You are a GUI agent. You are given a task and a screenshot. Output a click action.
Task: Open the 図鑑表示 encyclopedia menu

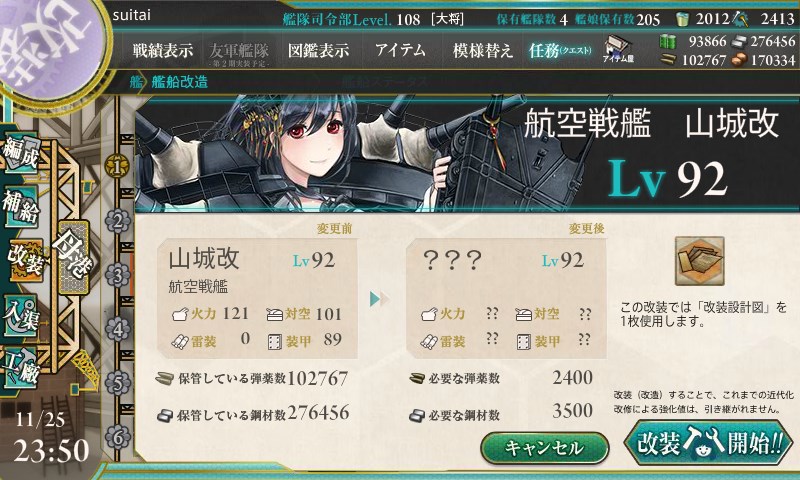(x=318, y=50)
